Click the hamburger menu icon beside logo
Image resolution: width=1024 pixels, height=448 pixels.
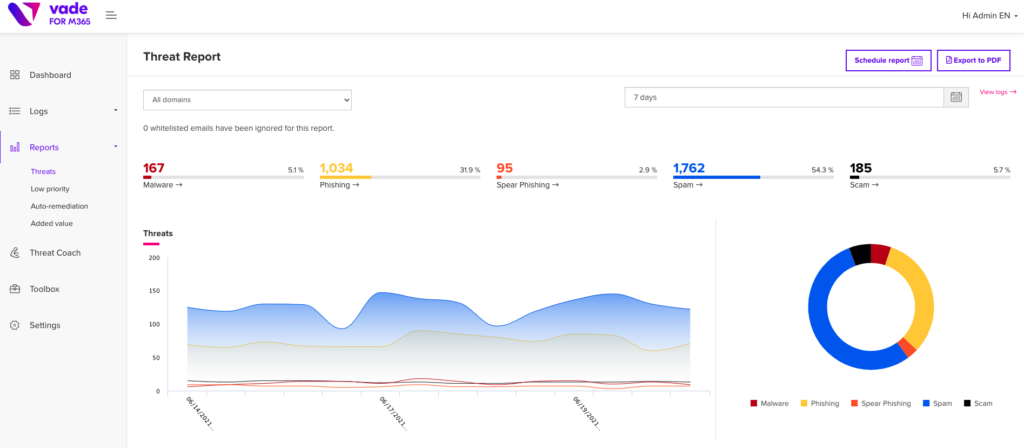pyautogui.click(x=111, y=15)
